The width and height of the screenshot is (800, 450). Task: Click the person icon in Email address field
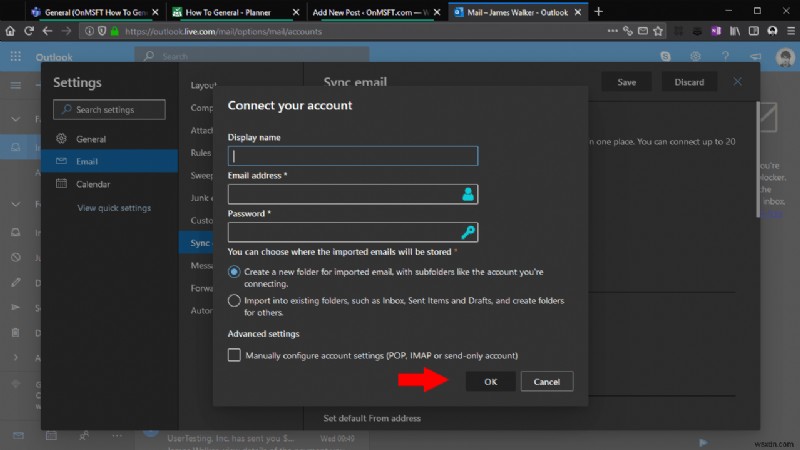[468, 194]
